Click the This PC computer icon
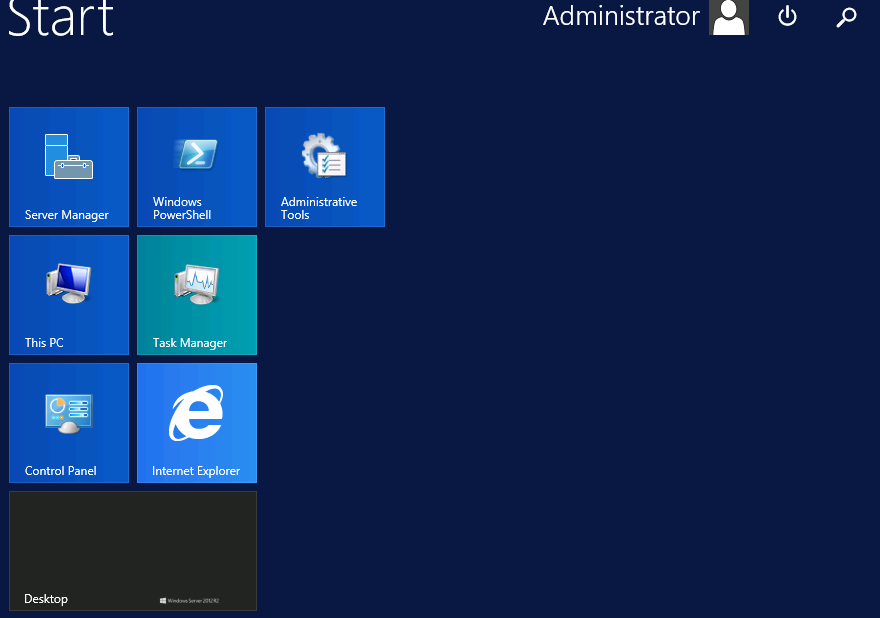880x618 pixels. (69, 283)
